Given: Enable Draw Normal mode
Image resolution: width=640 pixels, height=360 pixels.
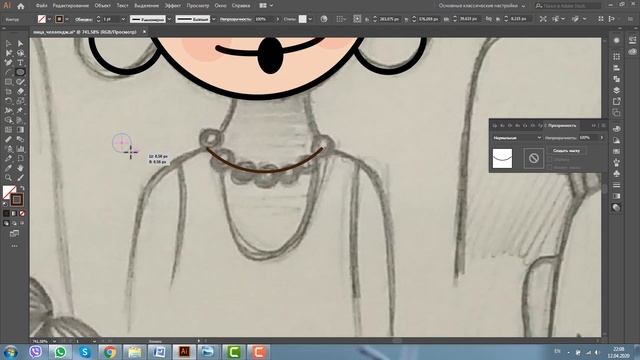Looking at the screenshot, I should [6, 223].
